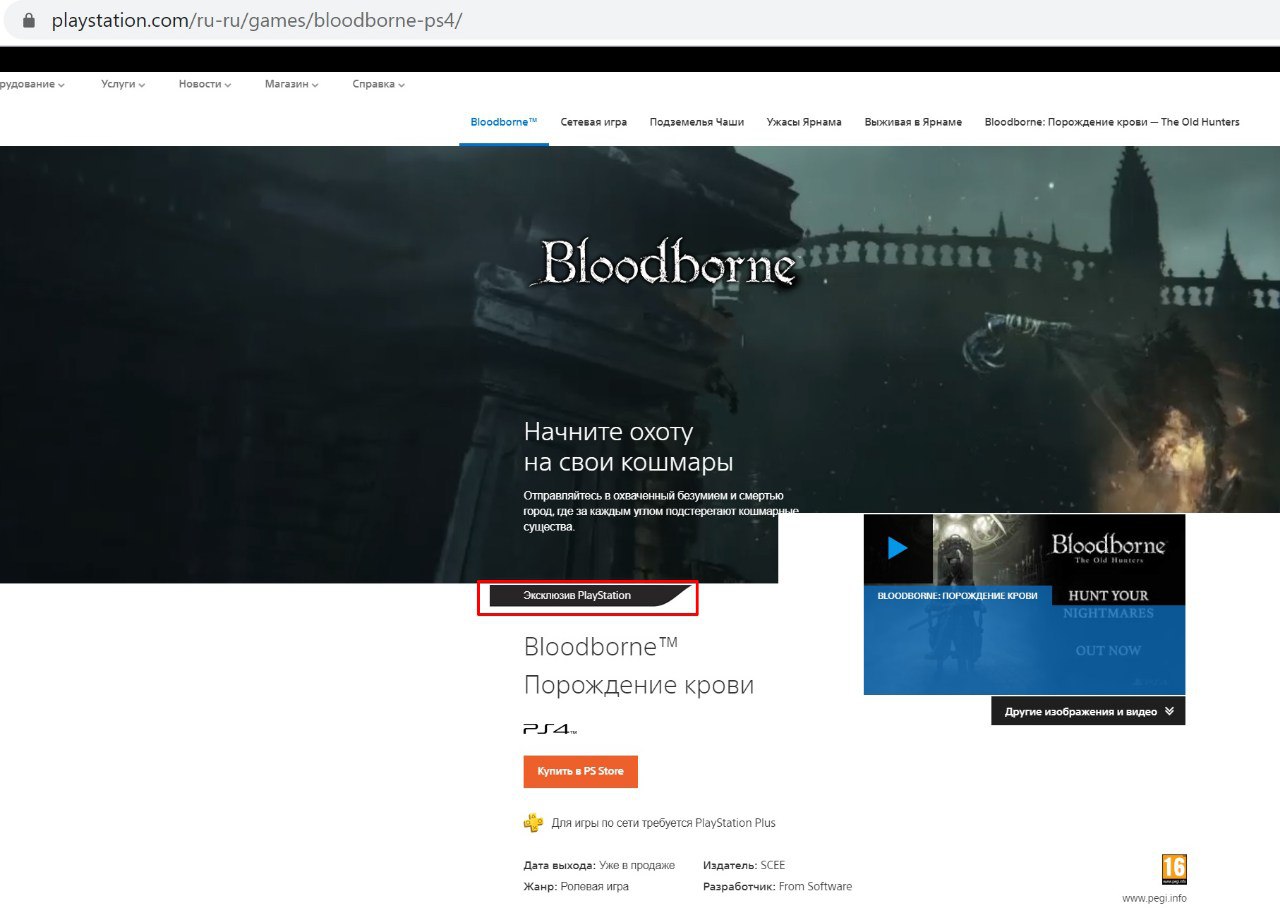1280x915 pixels.
Task: Click the Эксклюзив PlayStation badge
Action: tap(588, 596)
